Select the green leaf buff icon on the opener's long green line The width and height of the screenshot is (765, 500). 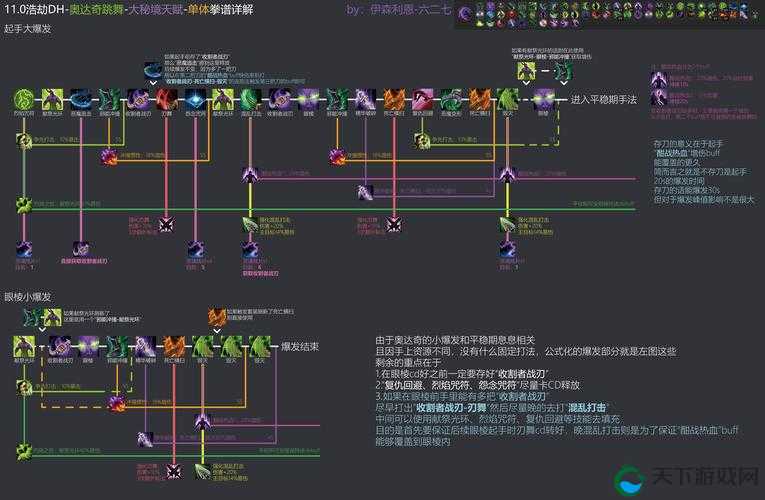[23, 205]
